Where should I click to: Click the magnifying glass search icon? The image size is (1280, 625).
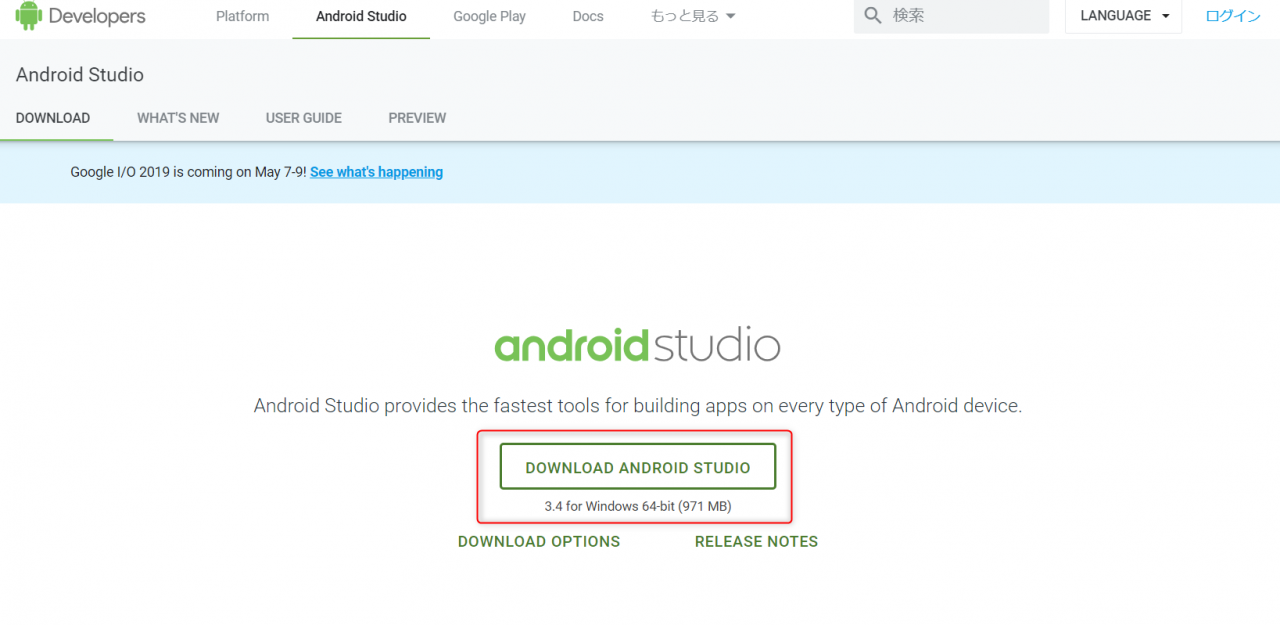click(873, 16)
